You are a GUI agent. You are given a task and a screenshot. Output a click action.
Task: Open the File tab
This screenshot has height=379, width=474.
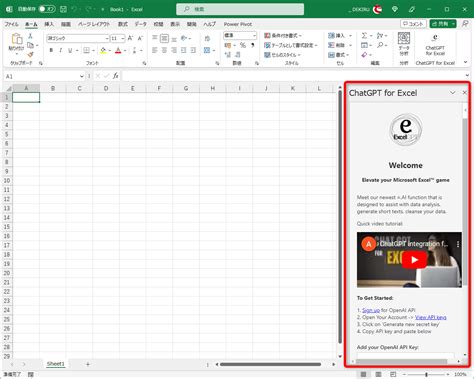point(11,24)
